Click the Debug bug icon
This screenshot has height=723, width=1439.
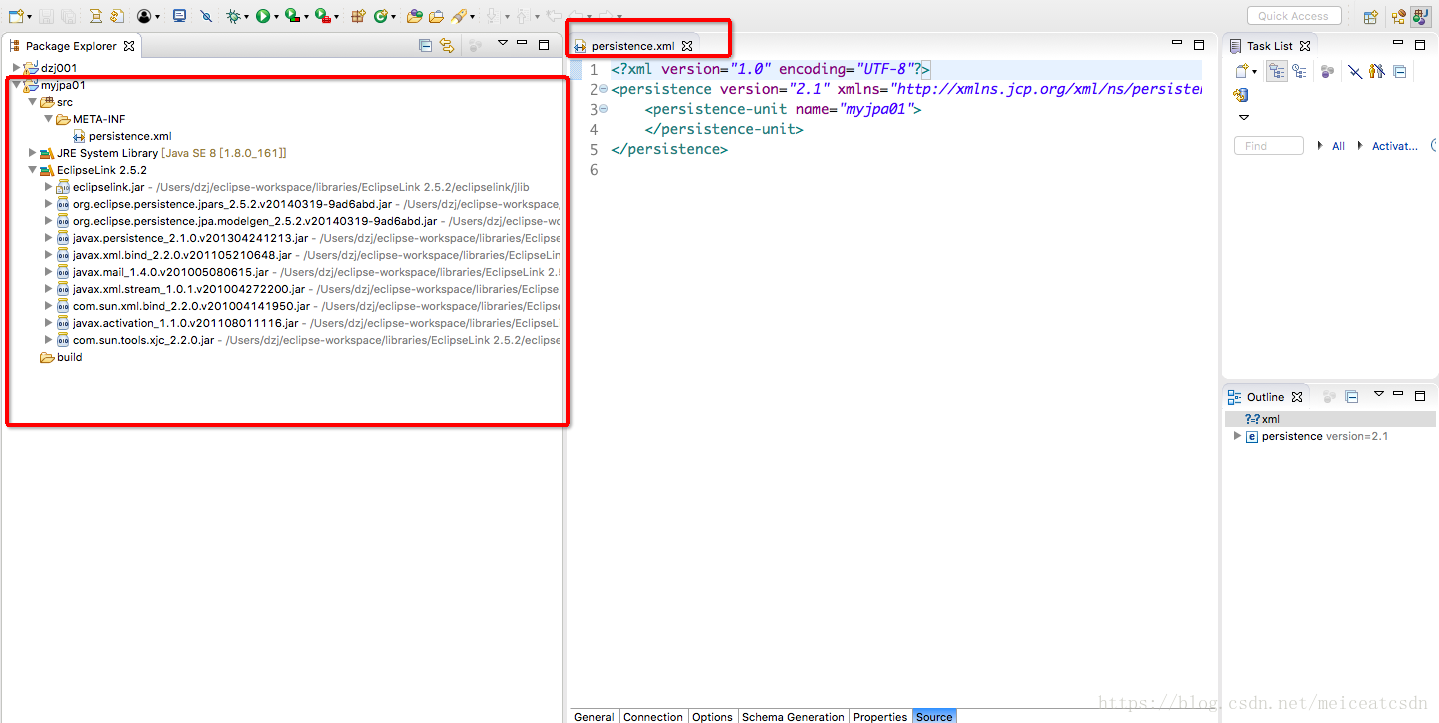coord(232,16)
